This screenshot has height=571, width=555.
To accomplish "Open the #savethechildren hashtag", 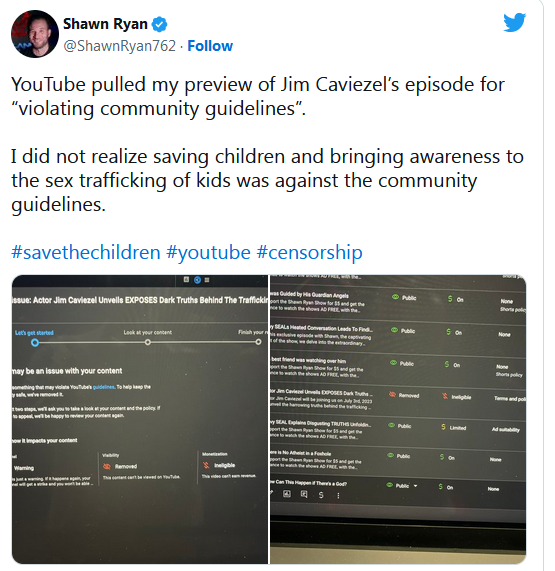I will [86, 252].
